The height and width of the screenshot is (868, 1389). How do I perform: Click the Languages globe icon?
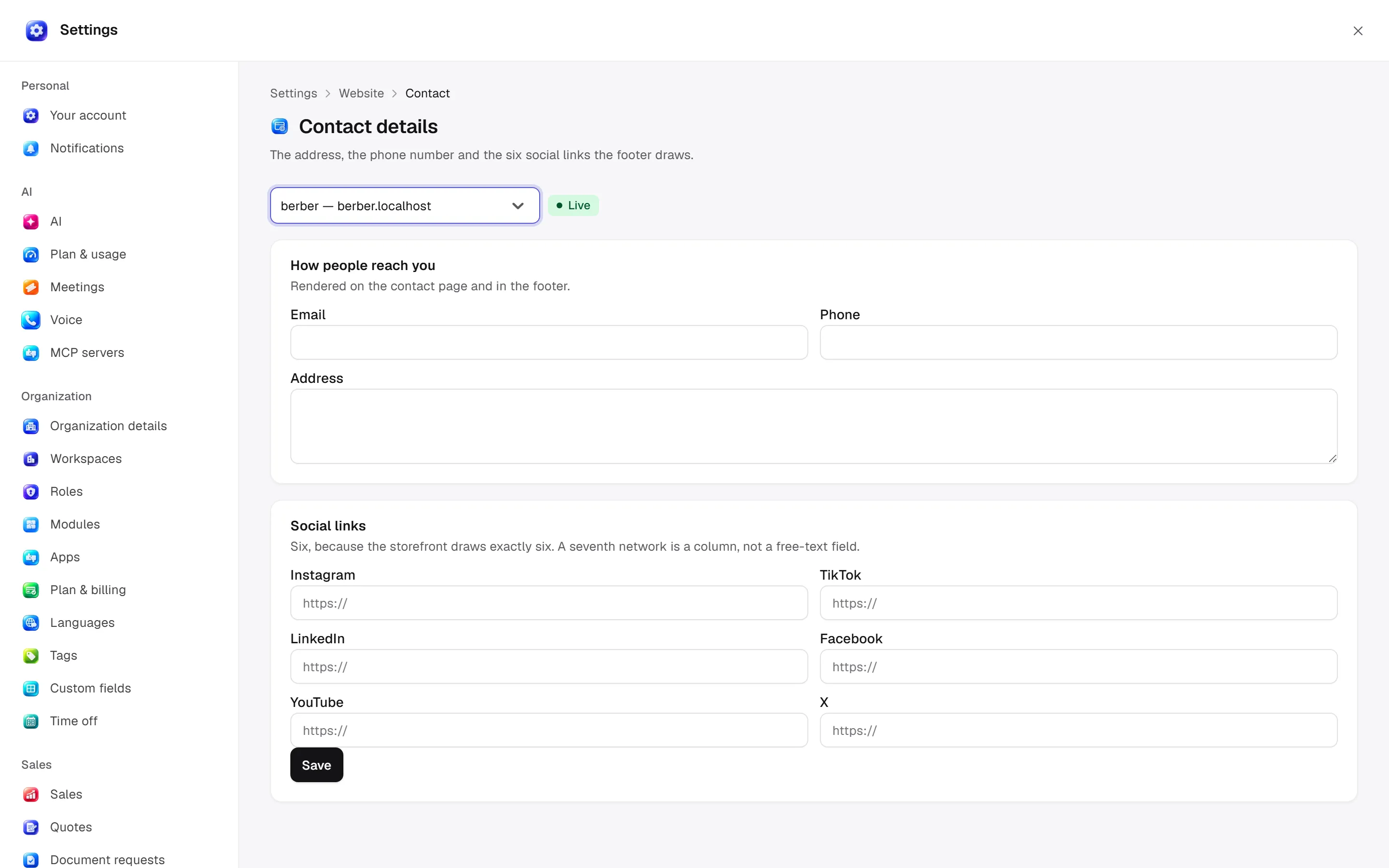(x=31, y=622)
